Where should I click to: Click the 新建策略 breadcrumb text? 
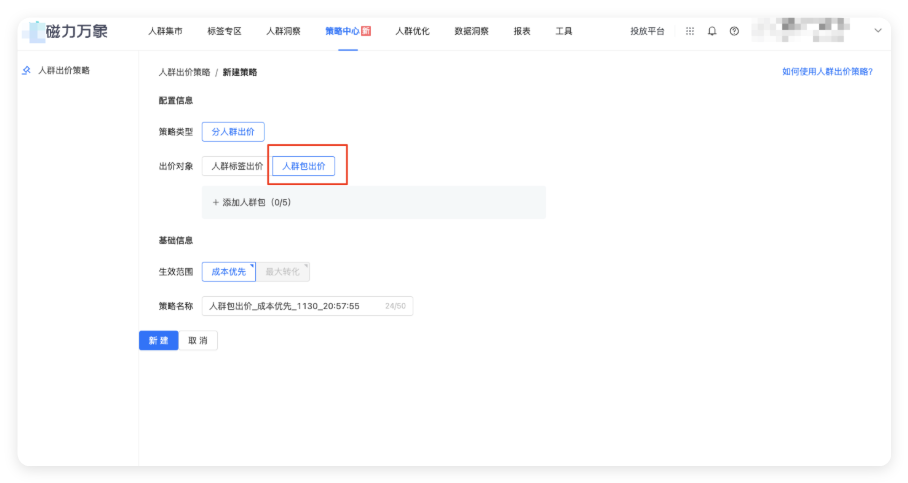point(240,72)
